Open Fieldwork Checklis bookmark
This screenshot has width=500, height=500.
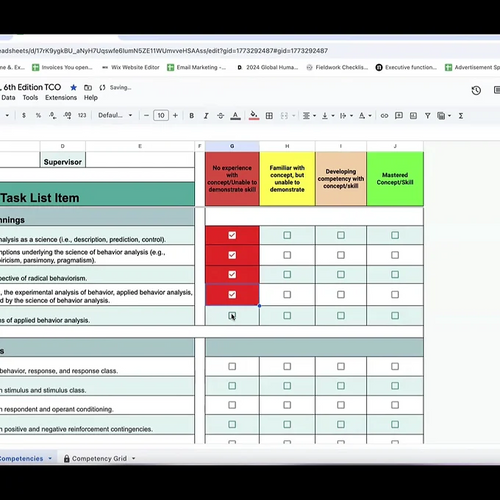click(x=337, y=67)
